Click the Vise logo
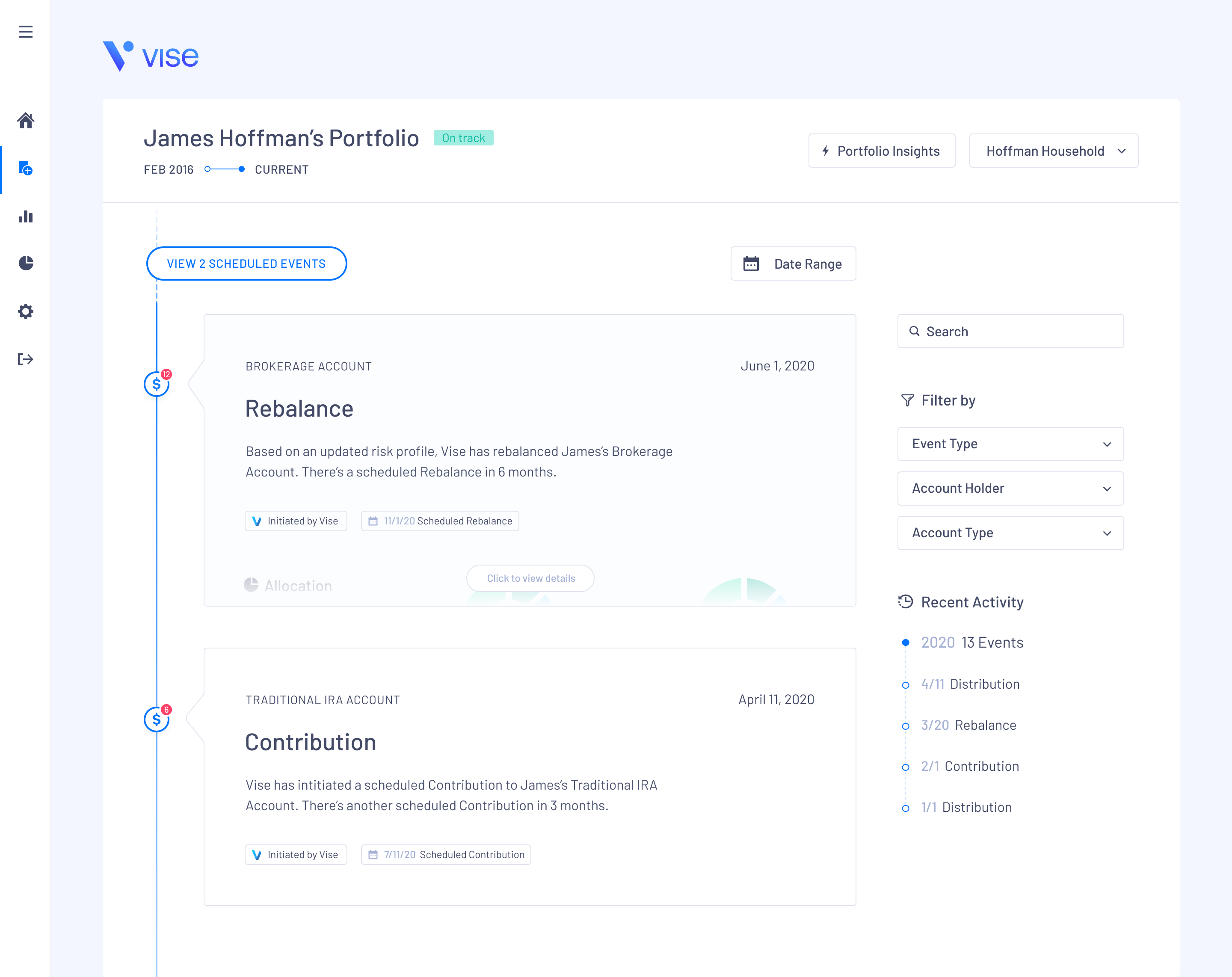 (150, 56)
